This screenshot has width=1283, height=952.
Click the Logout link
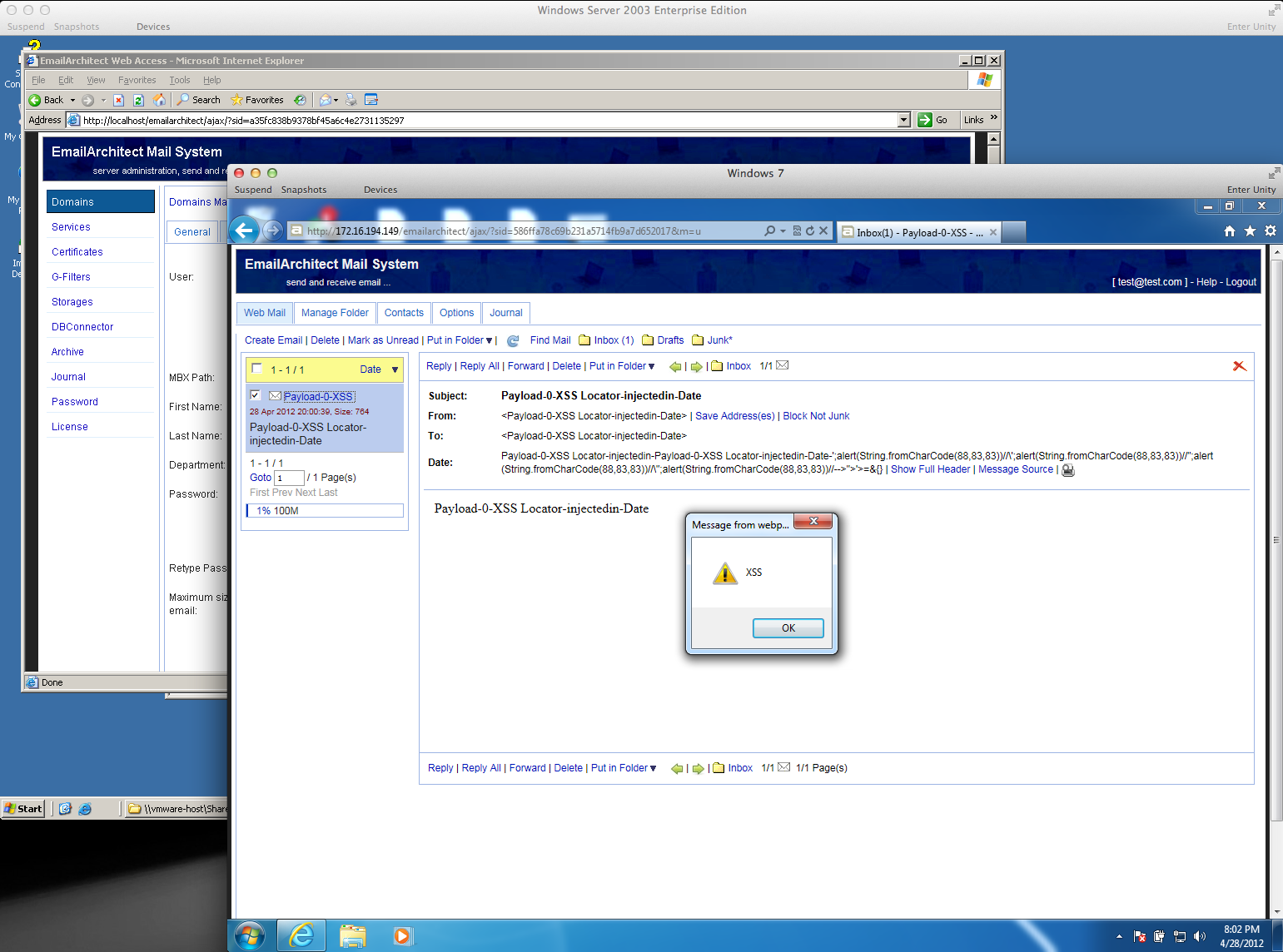click(1241, 282)
